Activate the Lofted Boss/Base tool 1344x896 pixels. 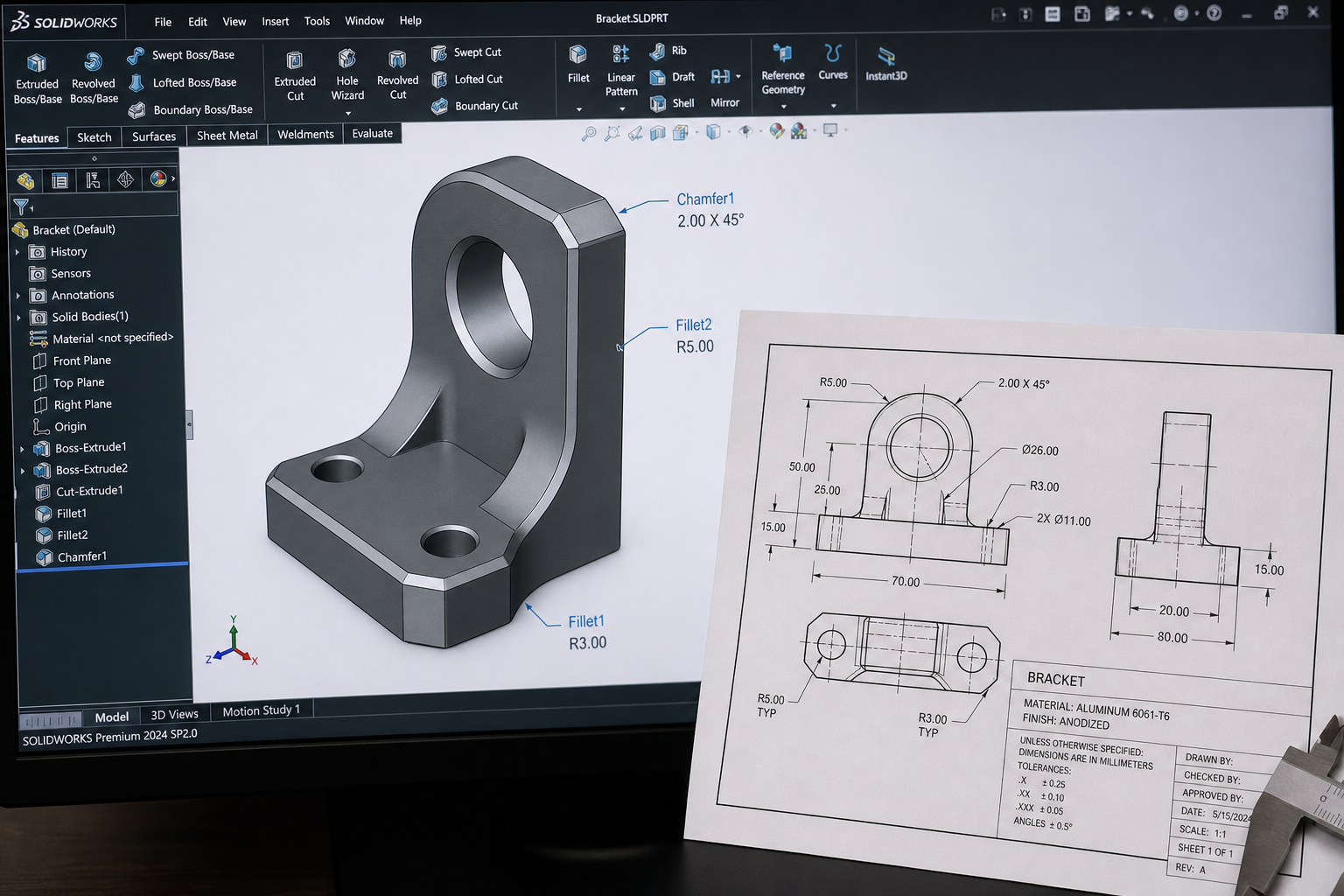click(182, 82)
